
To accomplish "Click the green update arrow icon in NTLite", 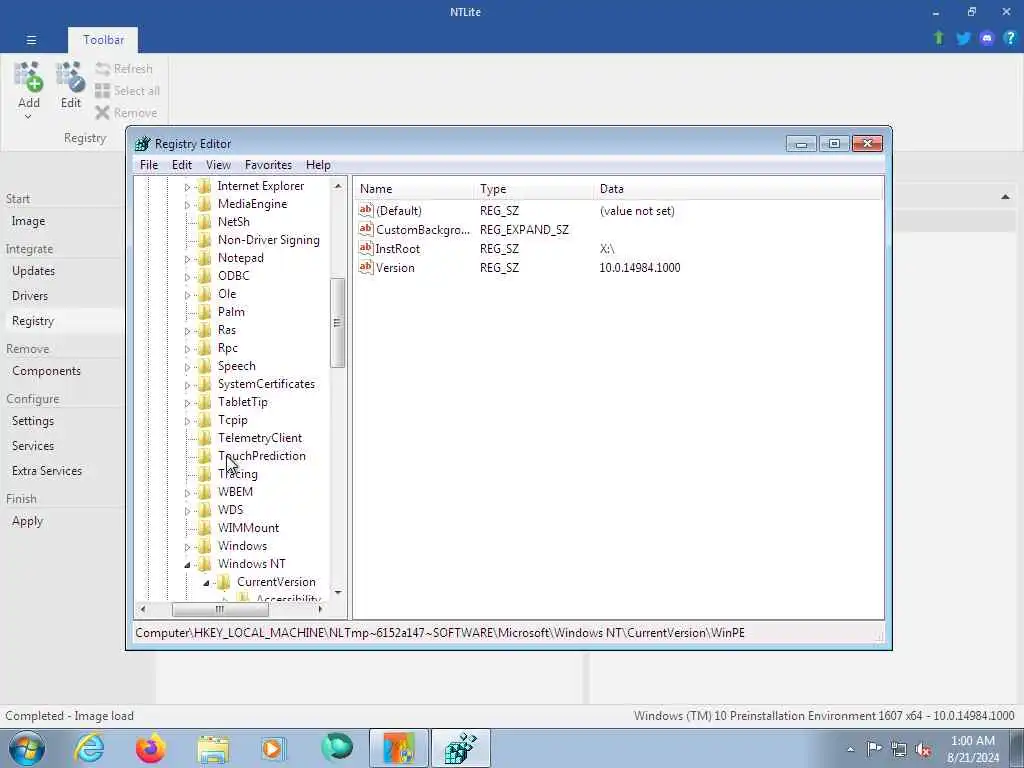I will (939, 38).
